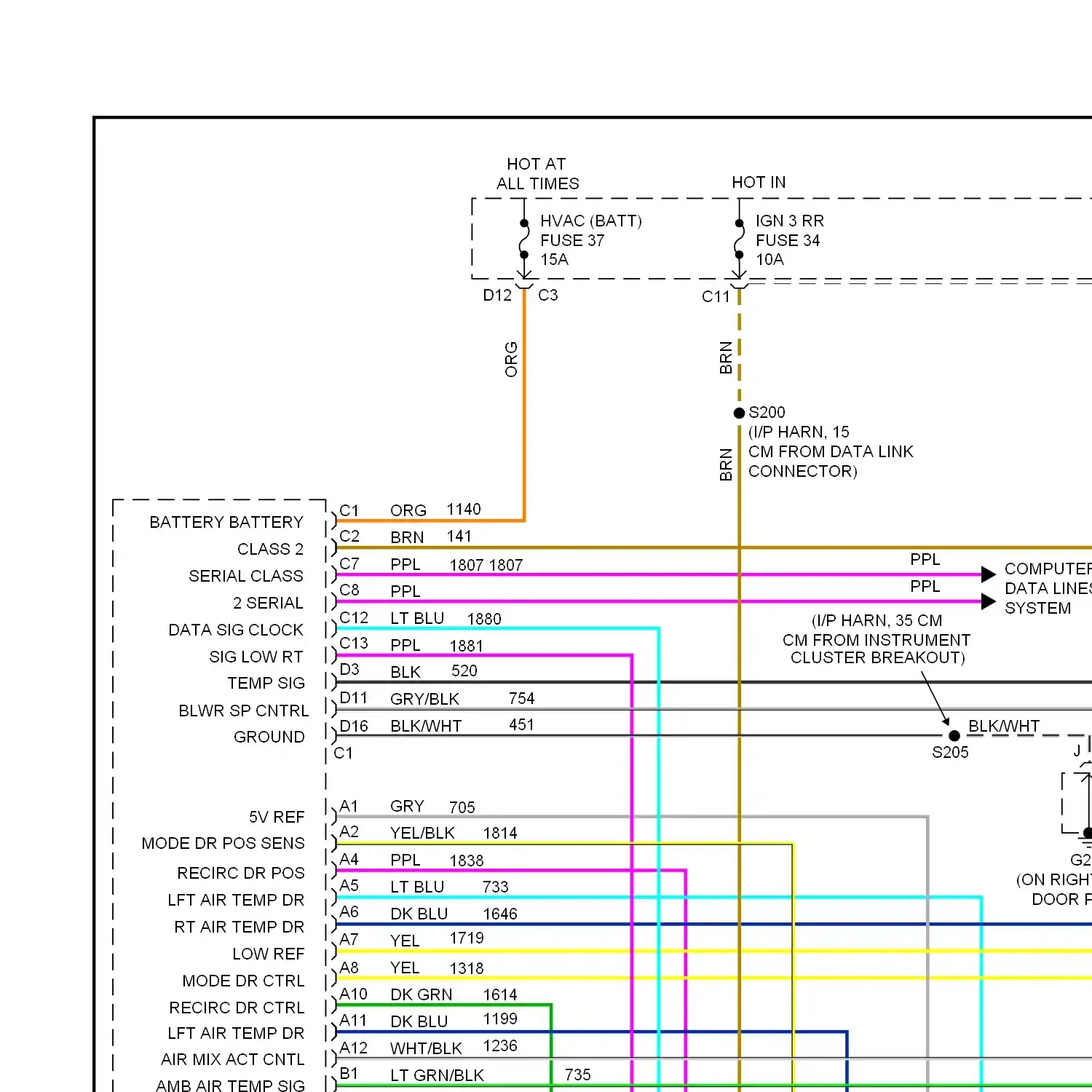
Task: Click the GRY/BLK 754 wire label
Action: click(x=462, y=699)
